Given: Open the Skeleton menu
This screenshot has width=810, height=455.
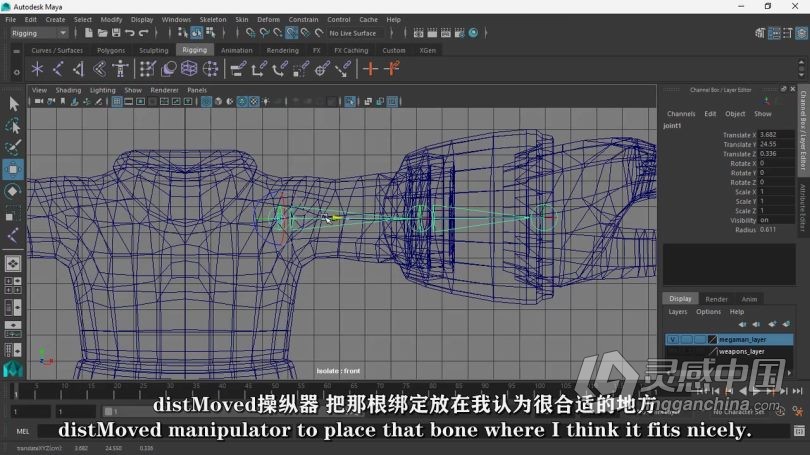Looking at the screenshot, I should 213,20.
